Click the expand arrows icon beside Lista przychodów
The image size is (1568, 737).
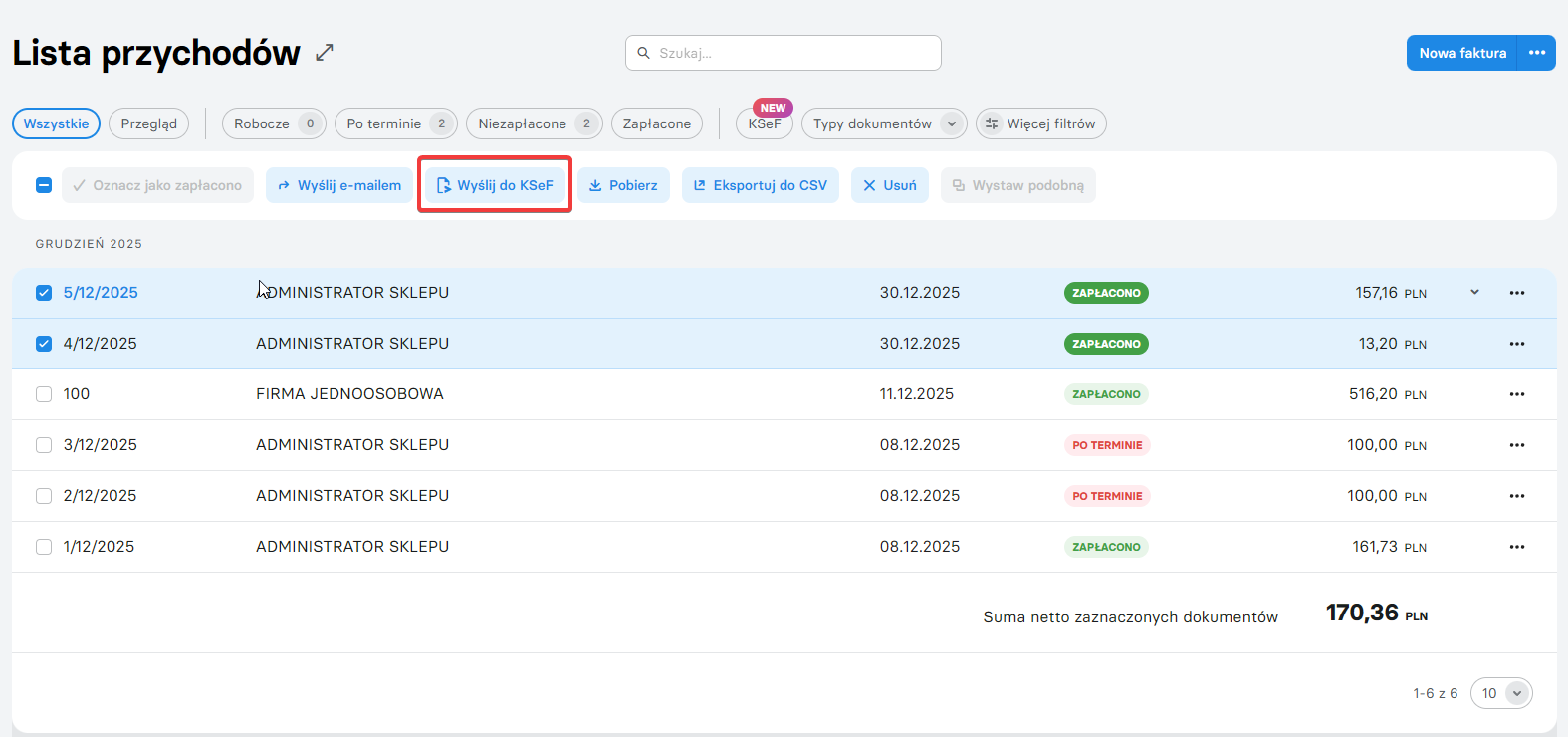pyautogui.click(x=325, y=53)
